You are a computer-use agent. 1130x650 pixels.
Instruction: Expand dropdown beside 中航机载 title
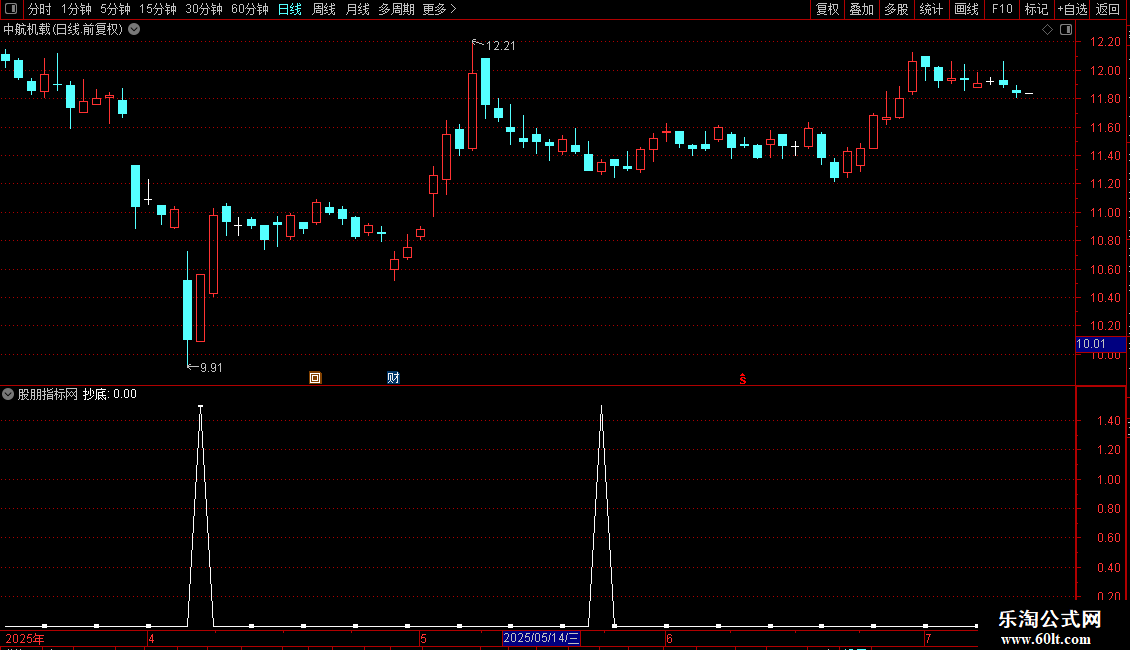click(x=134, y=30)
